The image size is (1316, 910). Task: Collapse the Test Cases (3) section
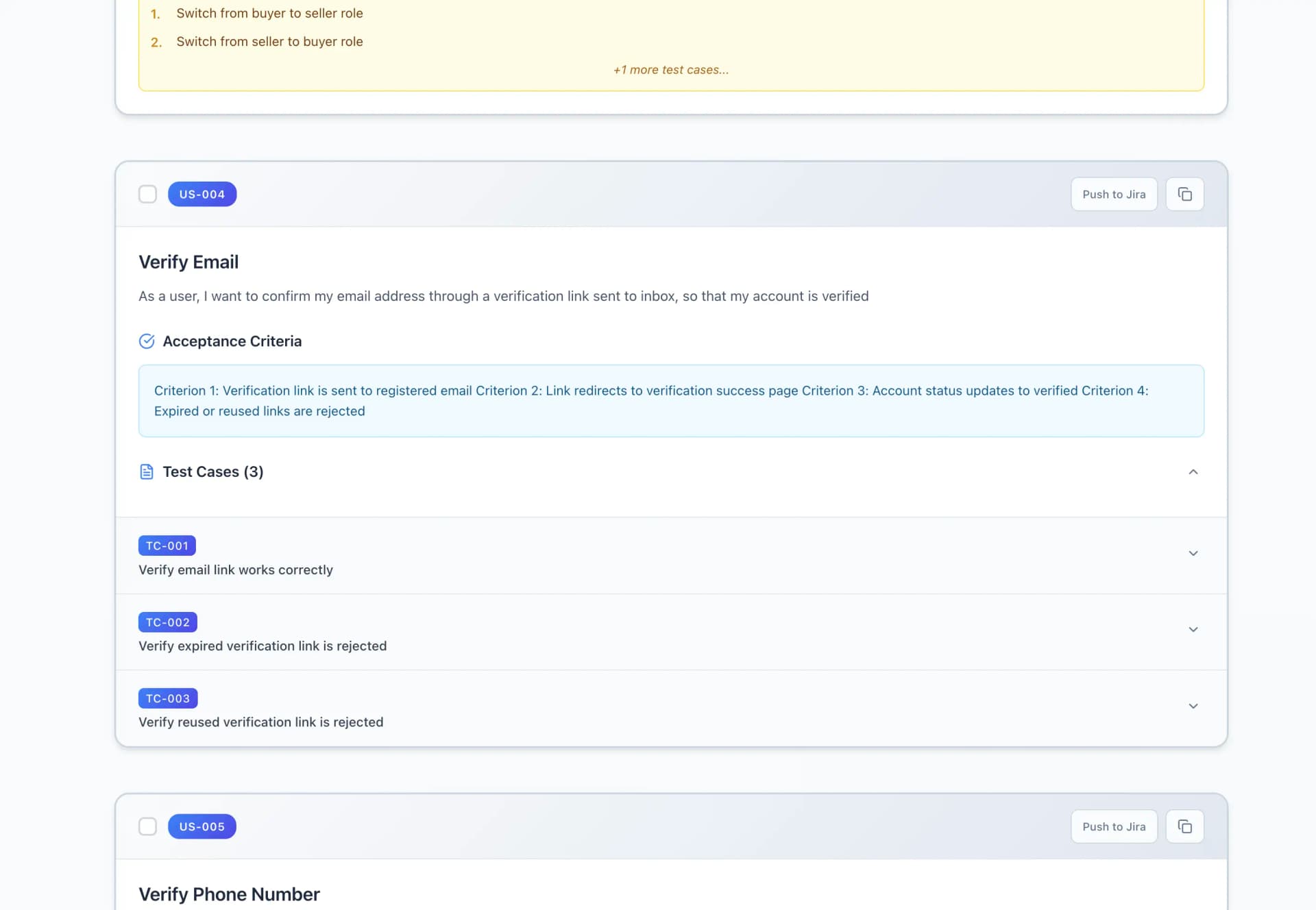[1193, 471]
